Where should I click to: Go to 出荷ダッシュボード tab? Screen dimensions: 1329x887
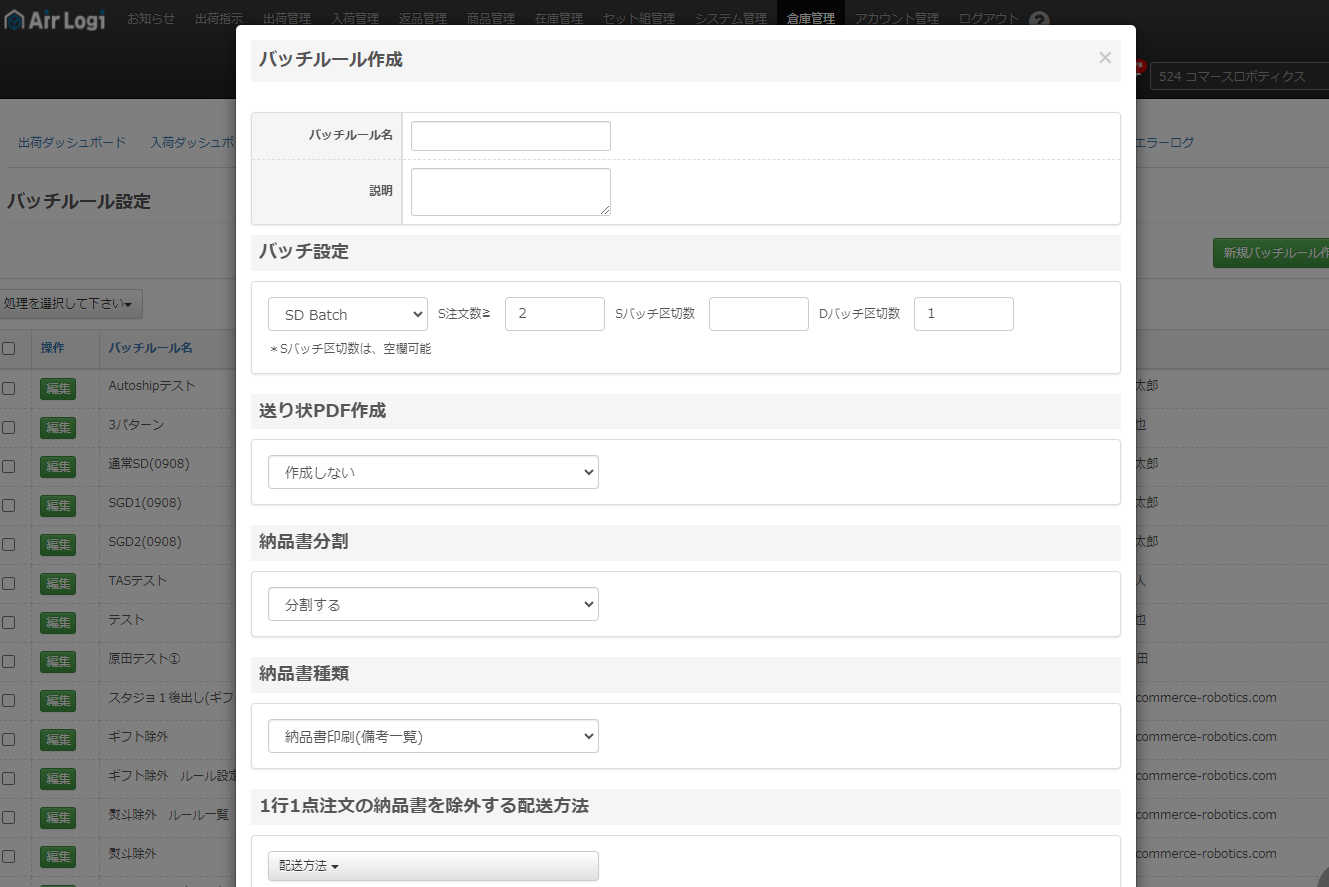coord(72,143)
